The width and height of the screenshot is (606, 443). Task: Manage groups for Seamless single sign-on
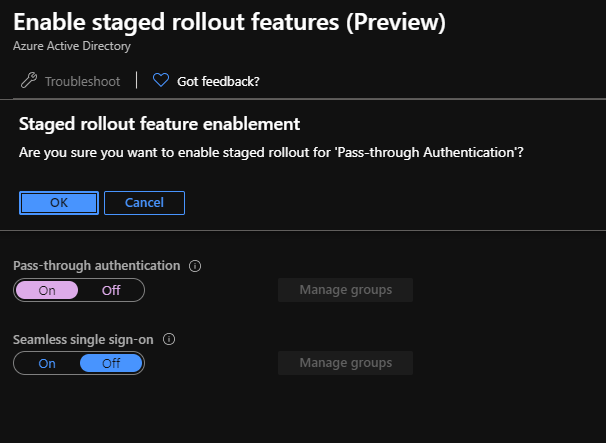coord(345,362)
